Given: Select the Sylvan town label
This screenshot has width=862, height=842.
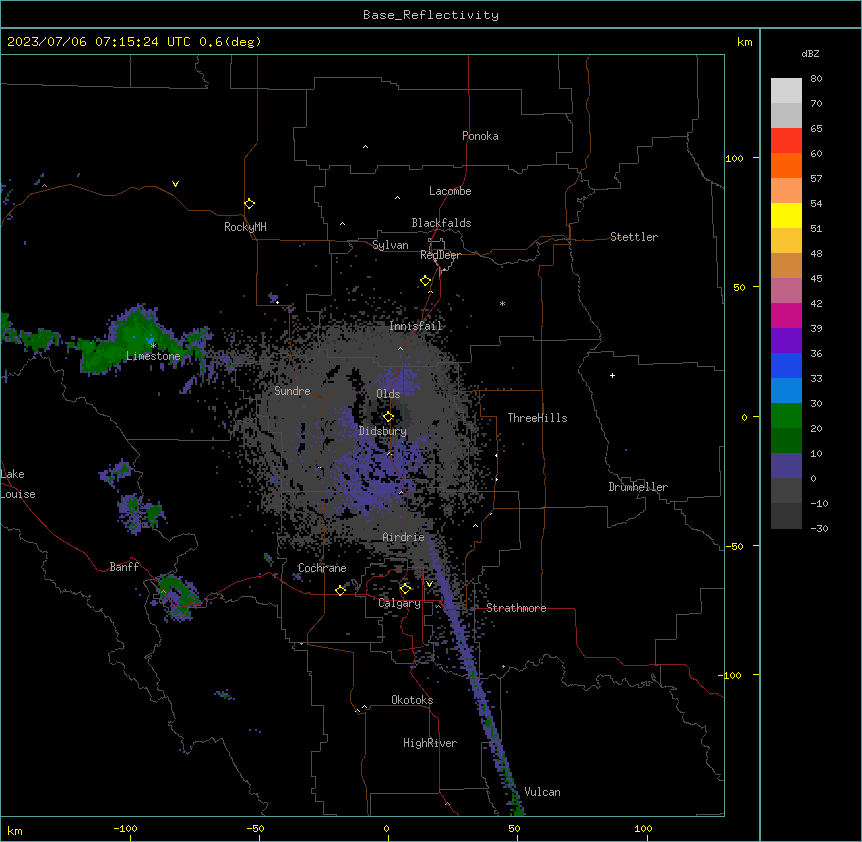Looking at the screenshot, I should [390, 245].
